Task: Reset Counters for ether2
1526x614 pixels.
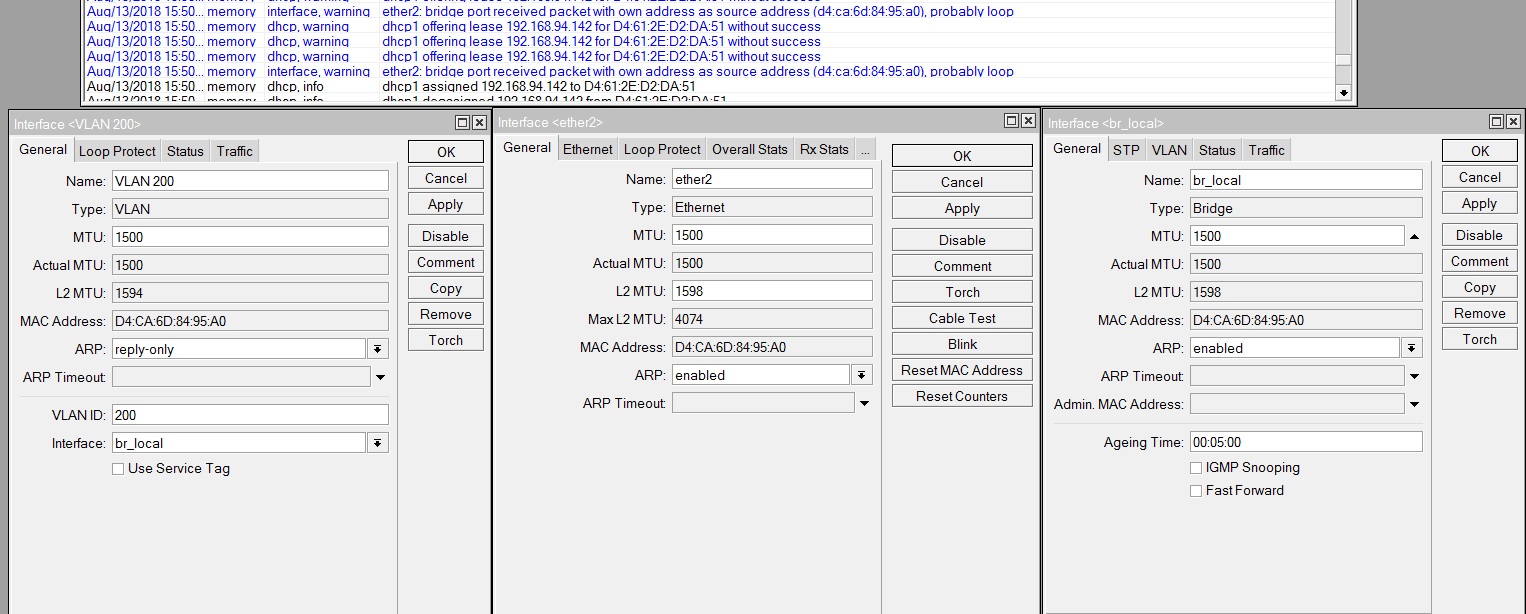Action: 960,395
